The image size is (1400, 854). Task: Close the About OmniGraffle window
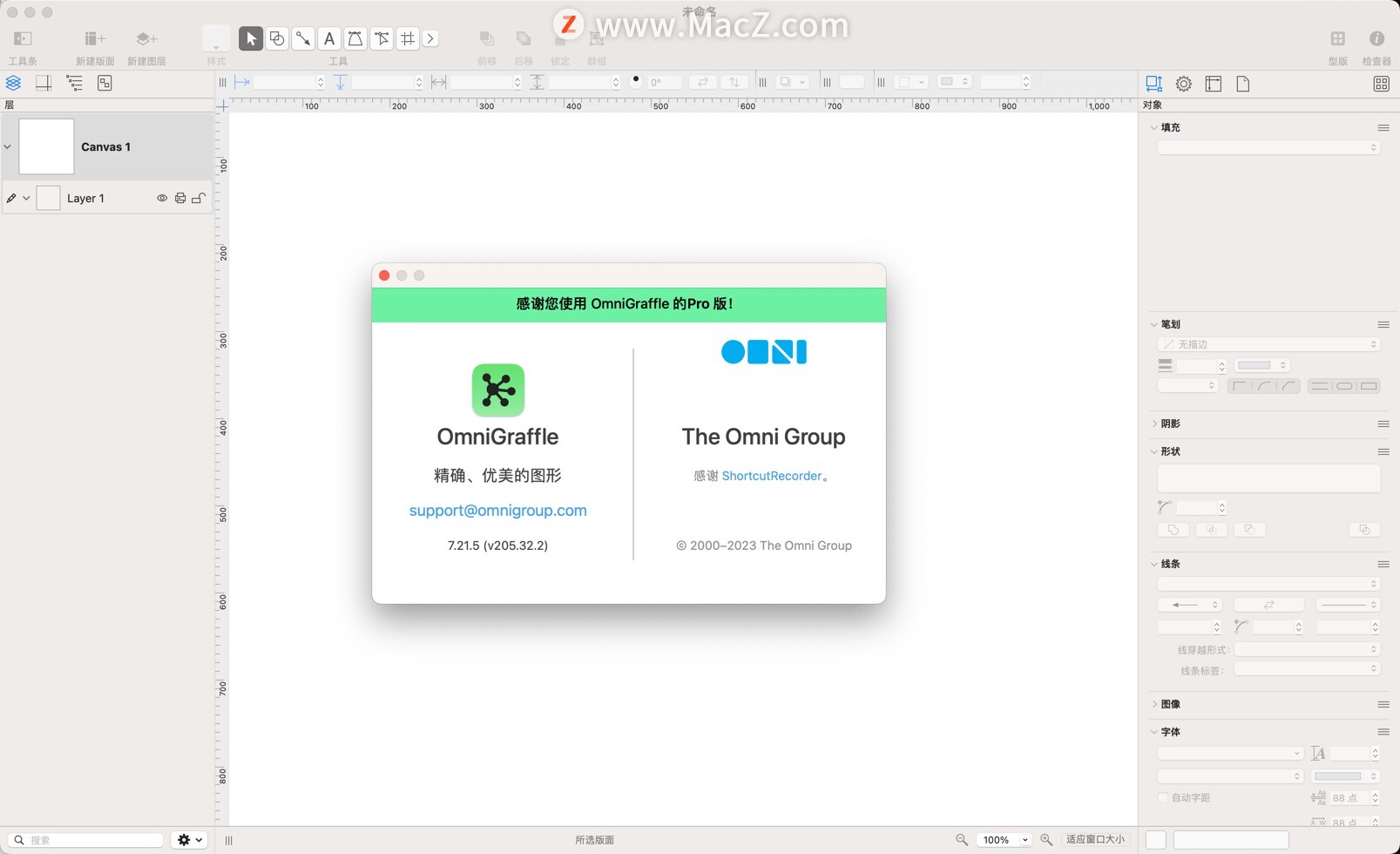[384, 275]
